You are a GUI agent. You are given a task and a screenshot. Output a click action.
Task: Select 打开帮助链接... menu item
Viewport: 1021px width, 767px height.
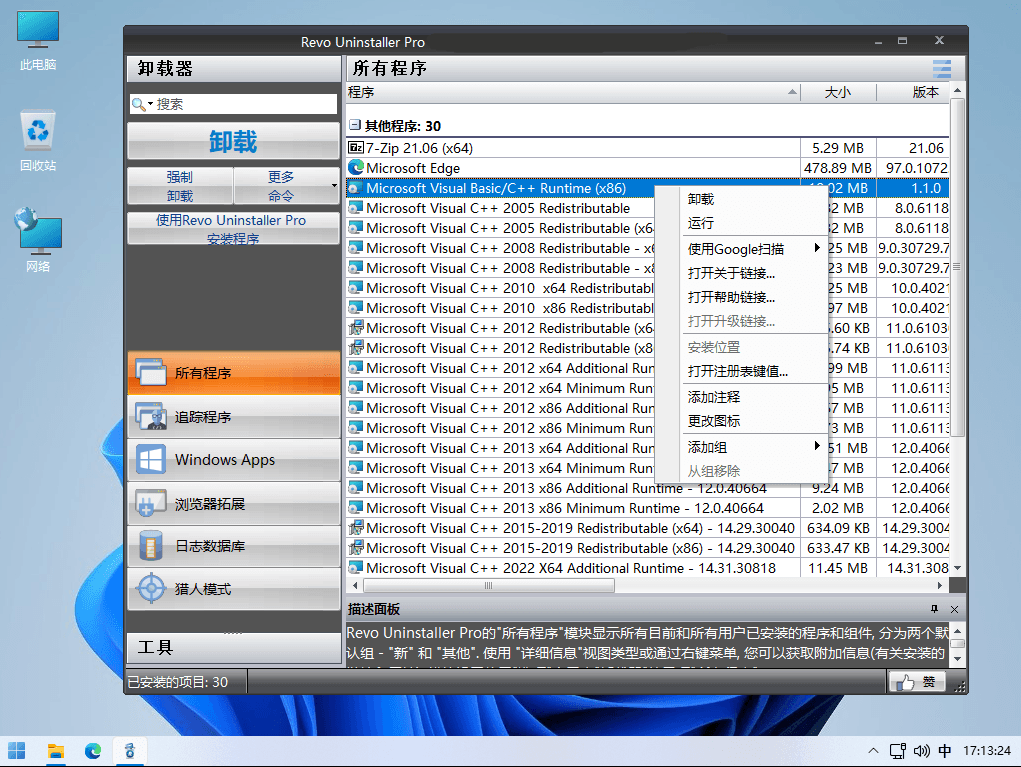point(753,298)
